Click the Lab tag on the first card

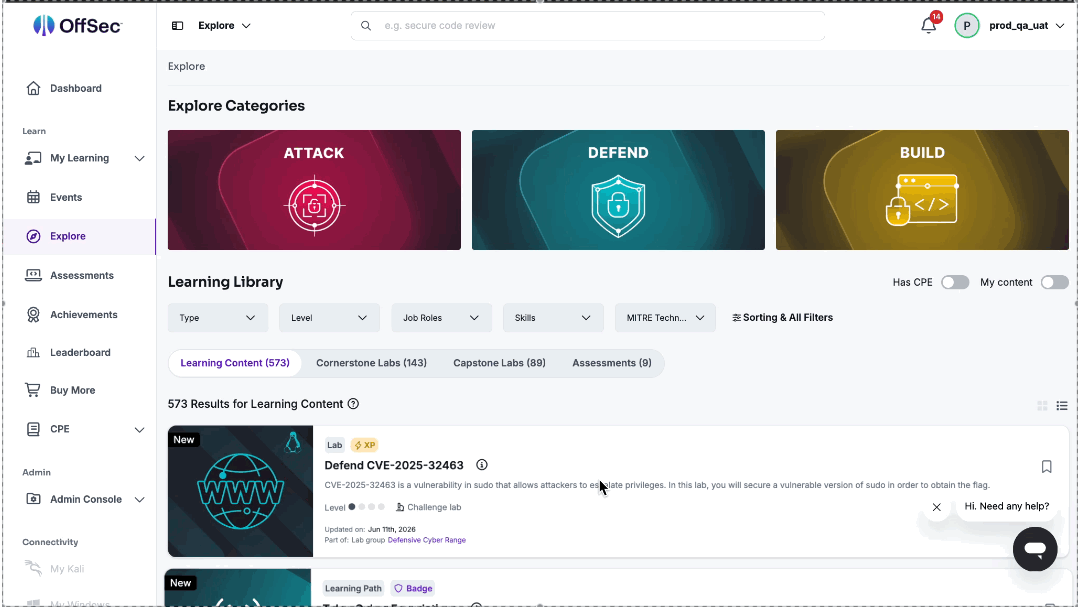(x=335, y=445)
